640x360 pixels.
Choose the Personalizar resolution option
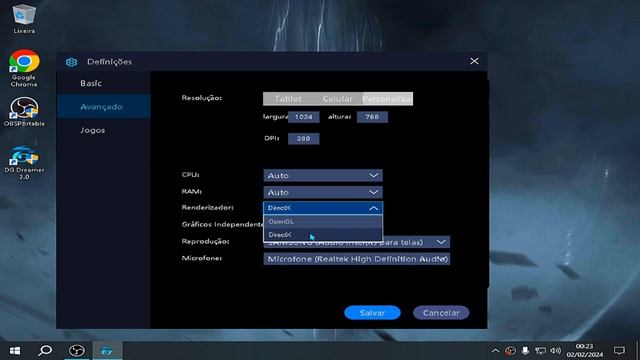tap(387, 99)
